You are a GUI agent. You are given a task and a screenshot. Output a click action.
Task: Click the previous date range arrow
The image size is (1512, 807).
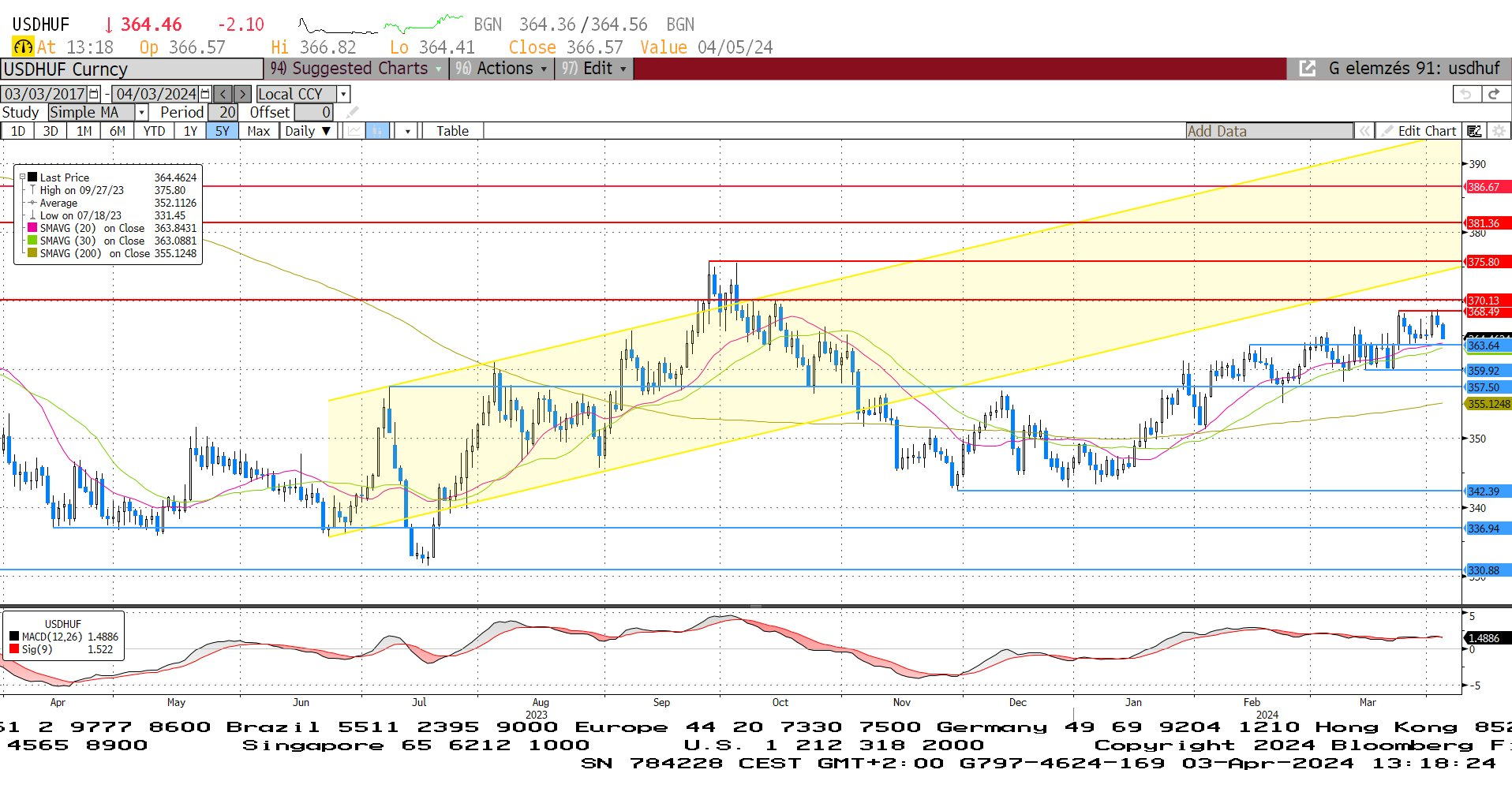tap(223, 94)
